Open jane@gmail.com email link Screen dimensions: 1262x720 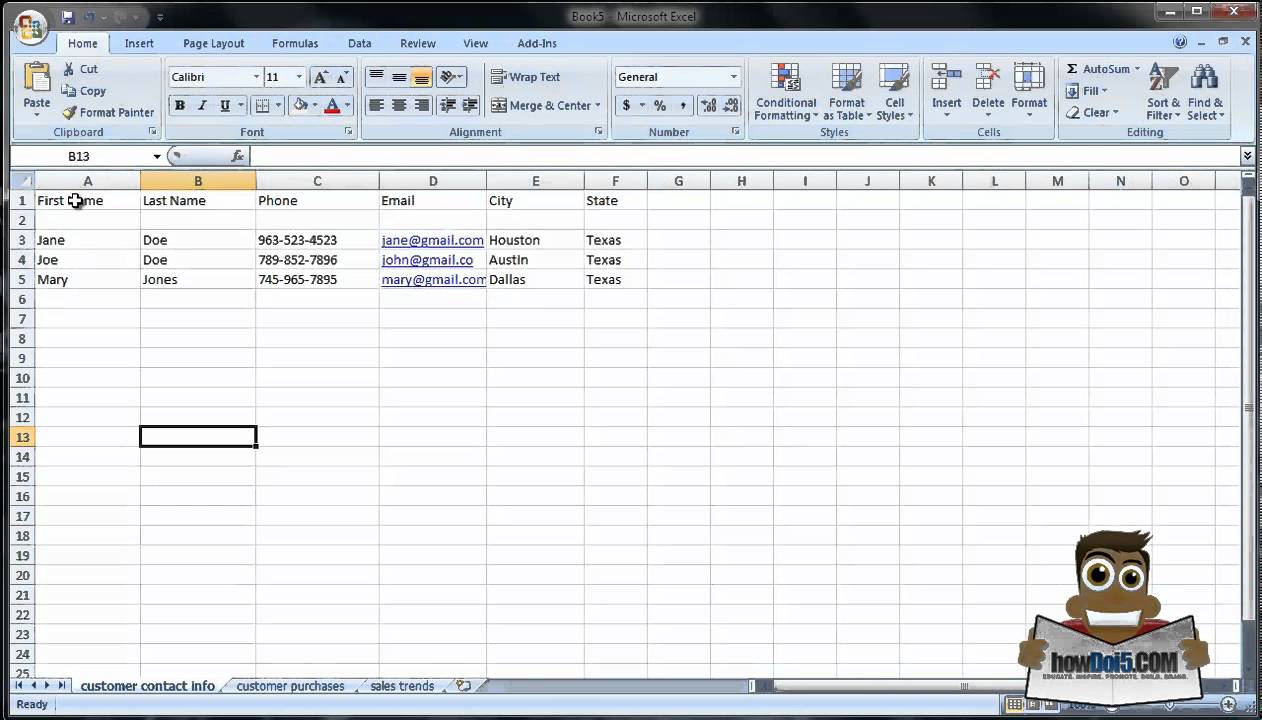tap(432, 240)
